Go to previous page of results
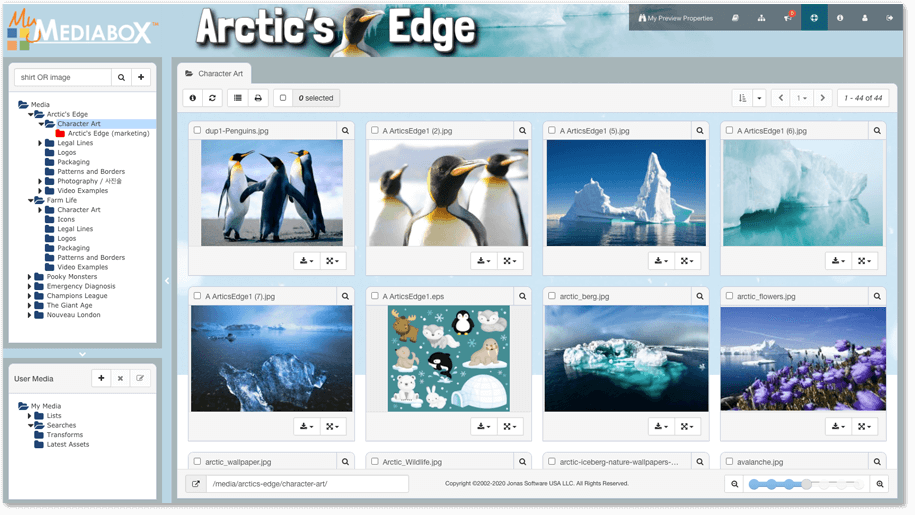 781,98
